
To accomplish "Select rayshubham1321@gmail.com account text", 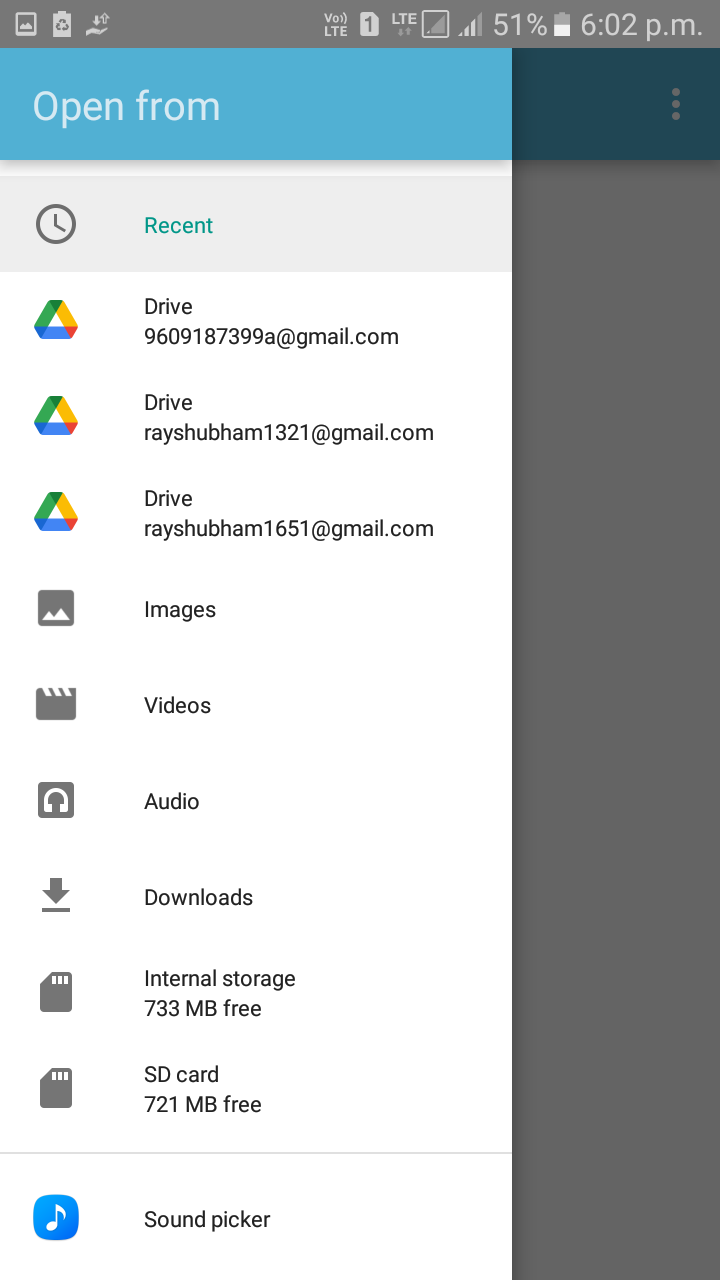I will (x=289, y=433).
